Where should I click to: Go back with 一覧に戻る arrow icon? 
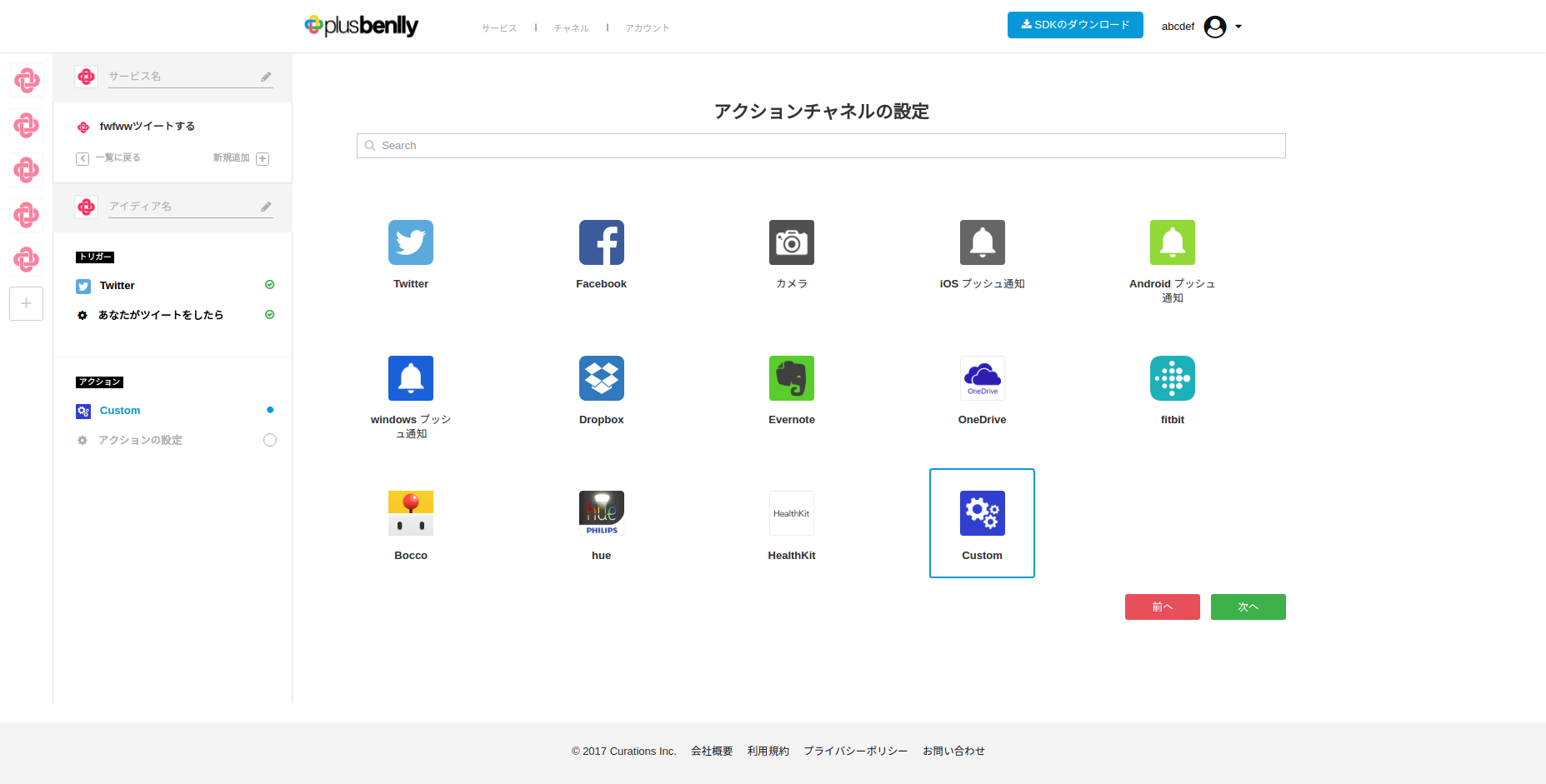(83, 158)
